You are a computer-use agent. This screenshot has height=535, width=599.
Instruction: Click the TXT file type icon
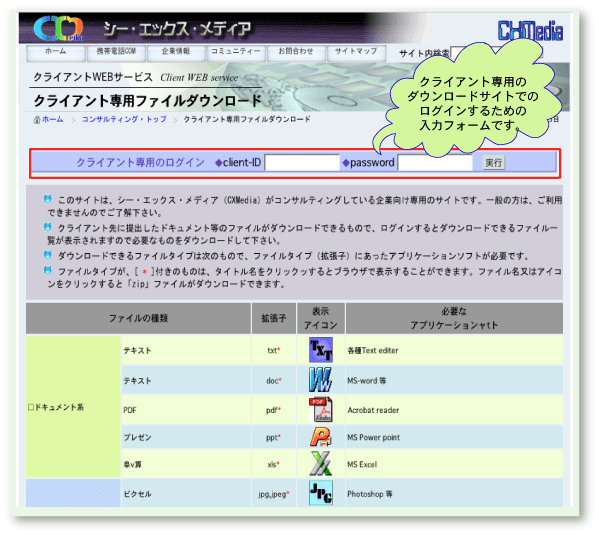click(x=321, y=350)
